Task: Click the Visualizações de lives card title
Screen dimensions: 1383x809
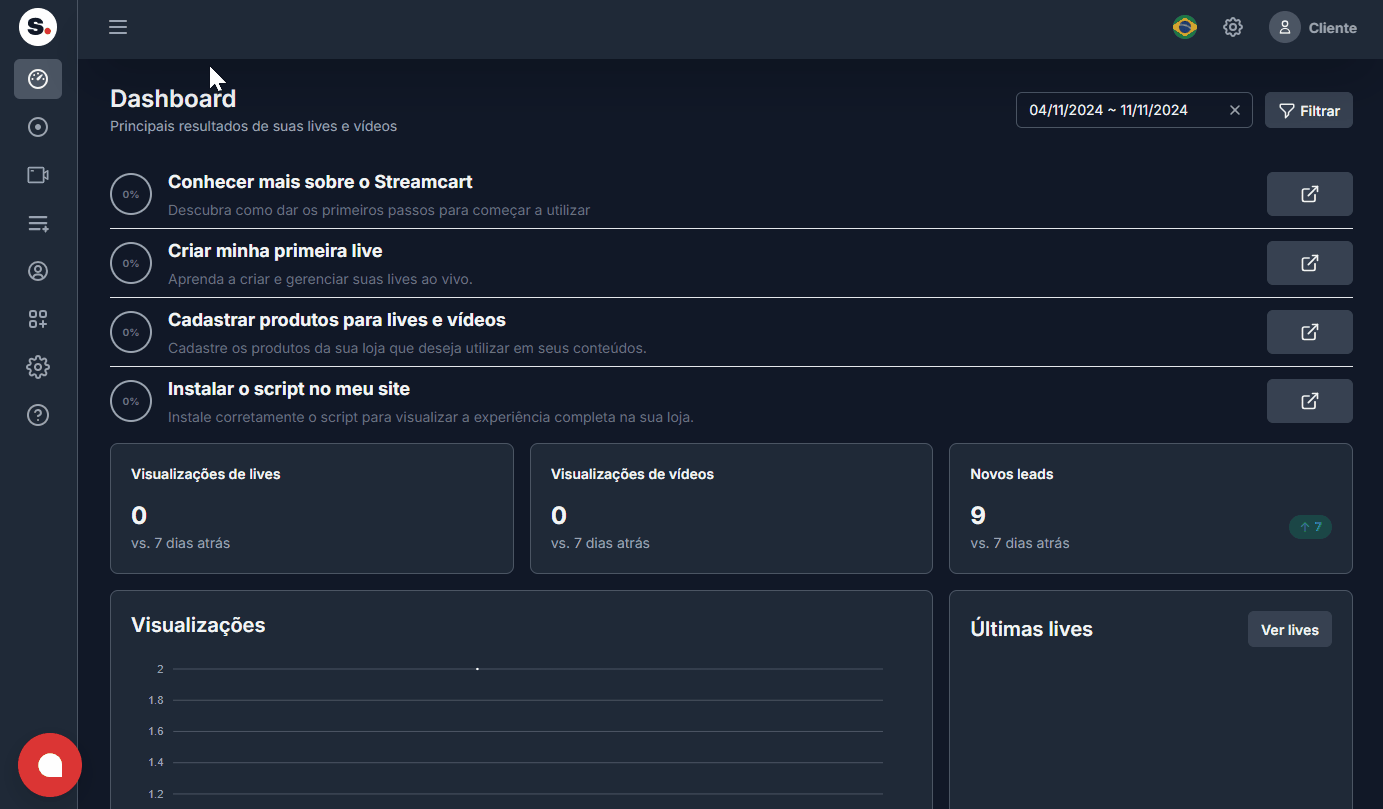Action: [206, 474]
